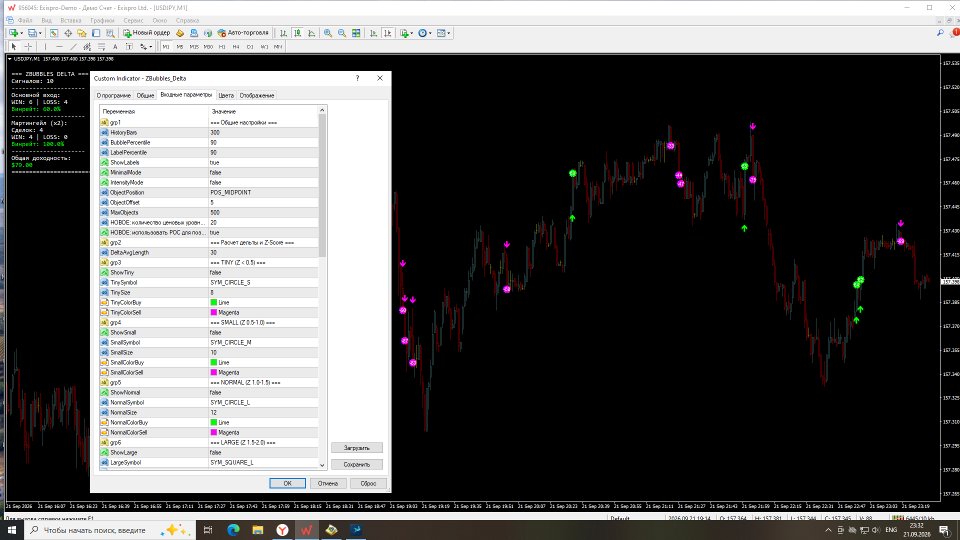The width and height of the screenshot is (960, 540).
Task: Select bar chart display icon
Action: pyautogui.click(x=283, y=33)
